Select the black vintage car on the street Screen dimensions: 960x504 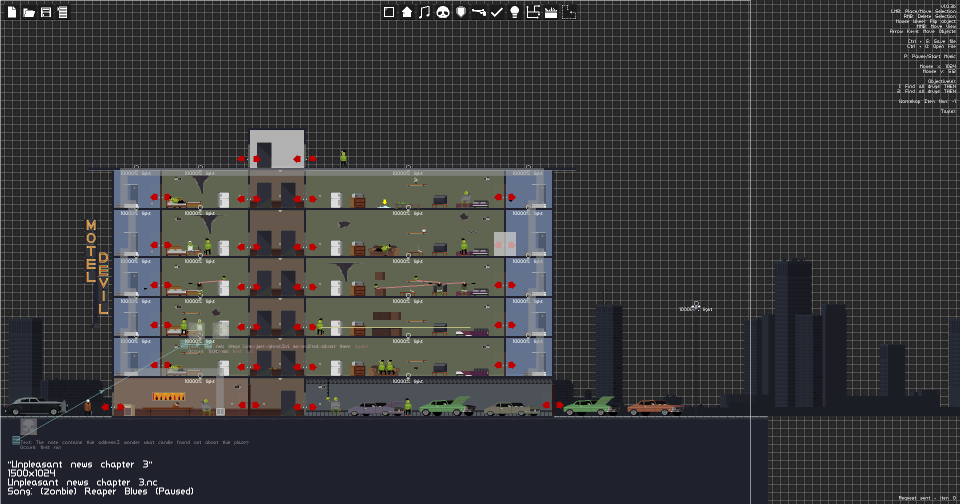point(35,405)
